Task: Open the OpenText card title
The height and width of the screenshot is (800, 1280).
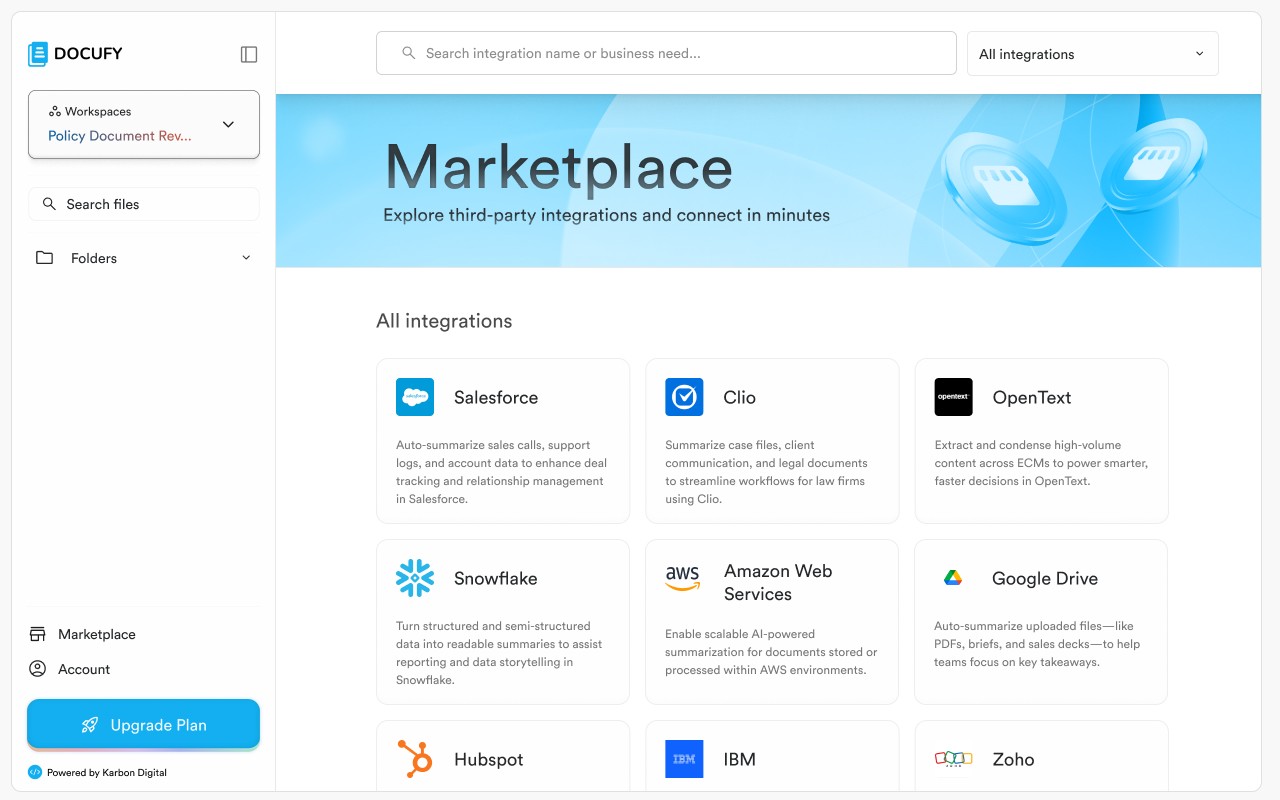Action: pyautogui.click(x=1032, y=397)
